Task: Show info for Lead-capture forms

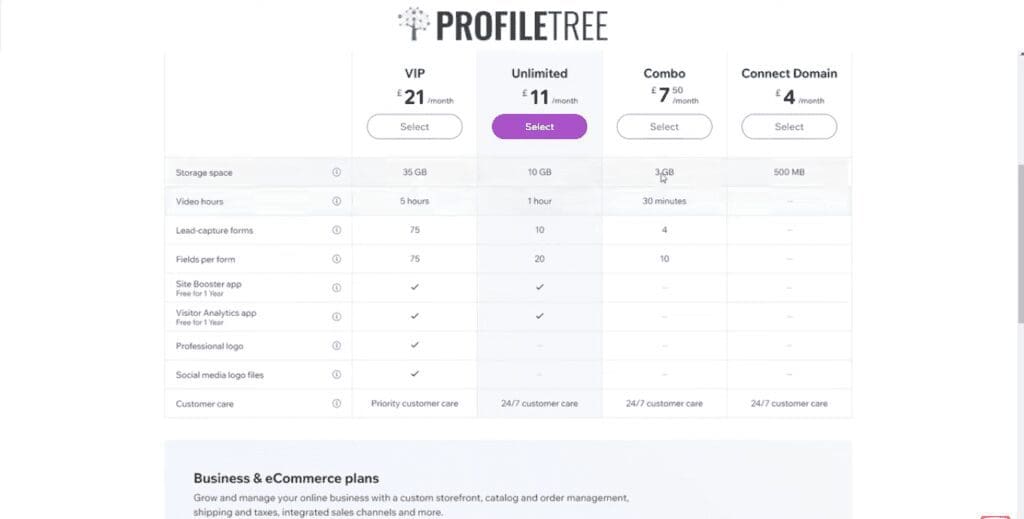Action: (336, 230)
